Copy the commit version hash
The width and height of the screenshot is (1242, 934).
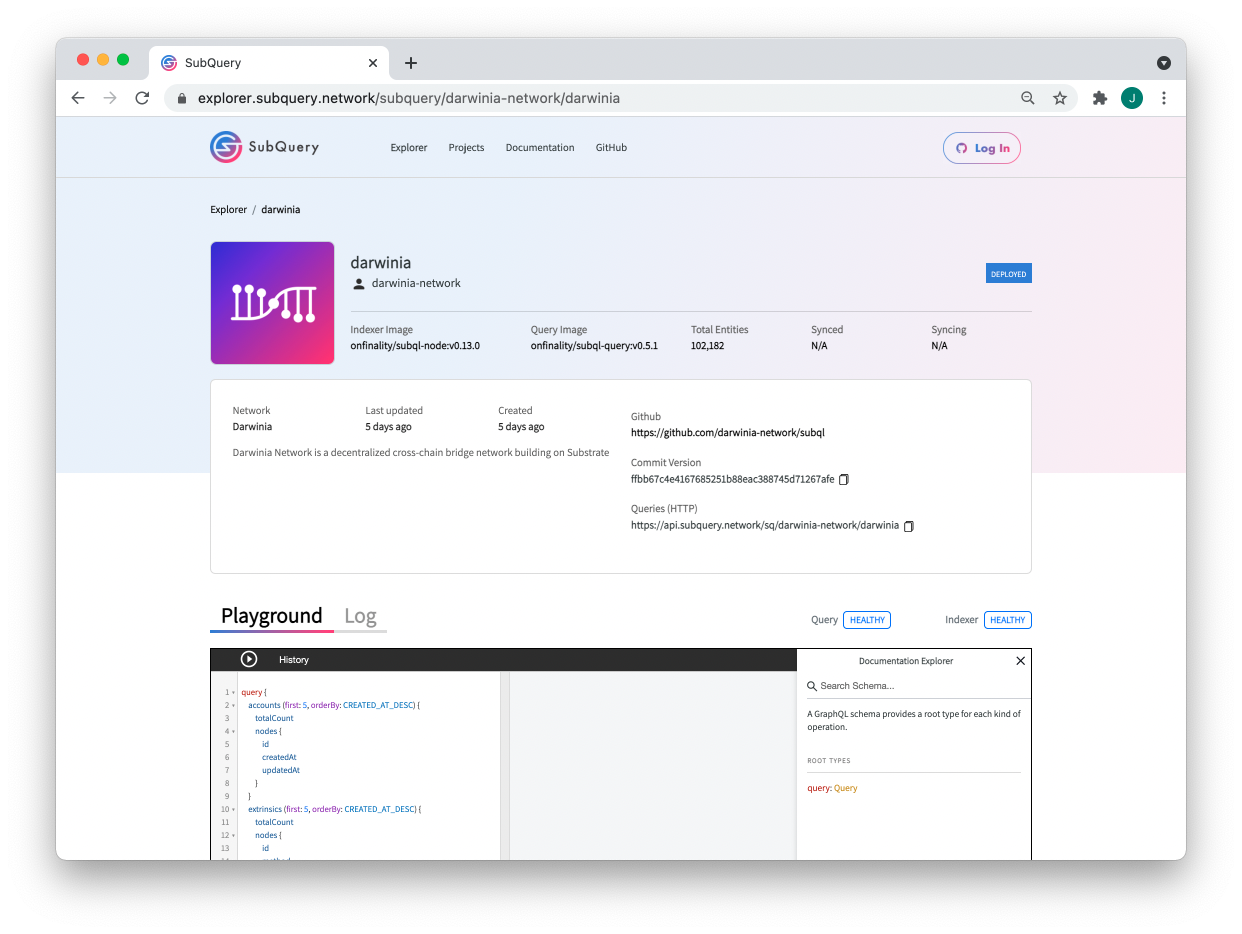pyautogui.click(x=844, y=480)
